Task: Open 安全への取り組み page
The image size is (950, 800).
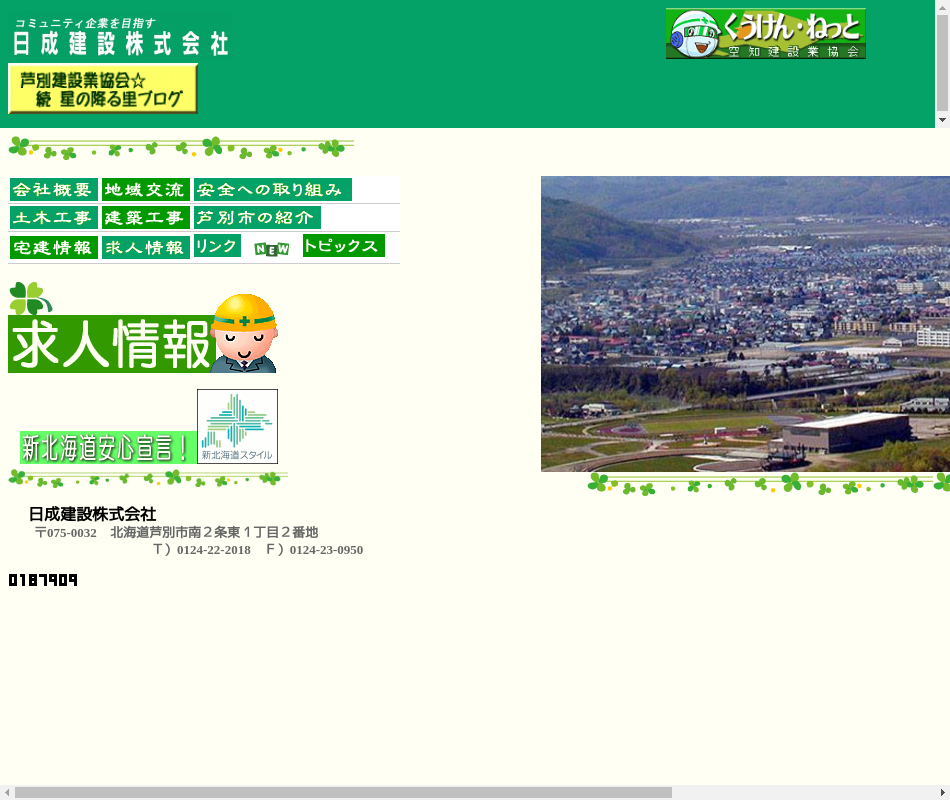Action: (273, 190)
